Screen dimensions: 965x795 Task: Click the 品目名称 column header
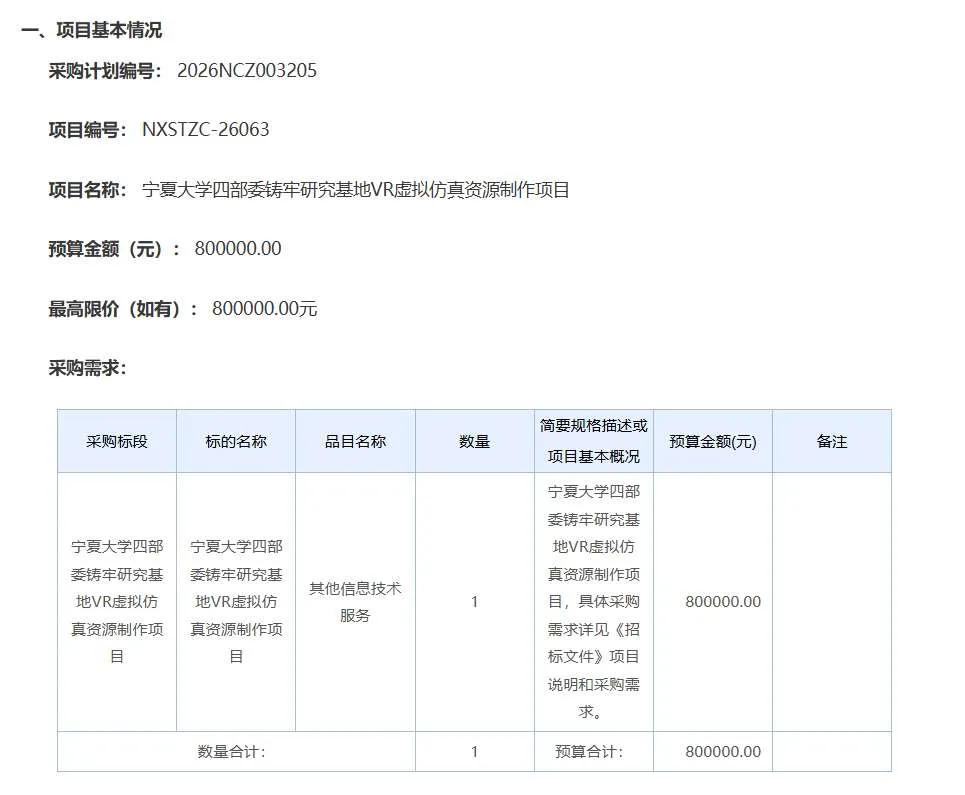tap(356, 441)
